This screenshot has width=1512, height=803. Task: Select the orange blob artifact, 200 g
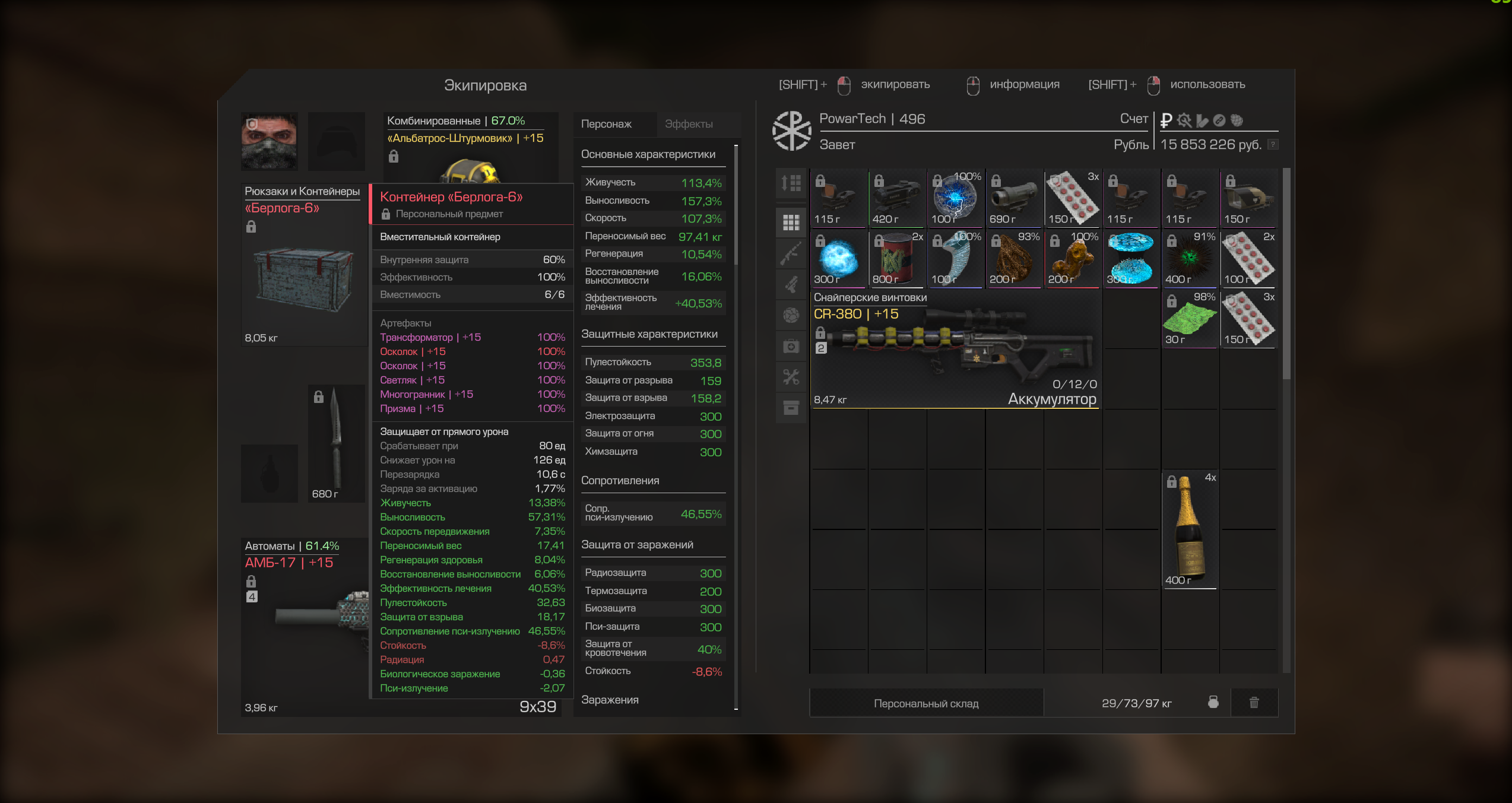1072,258
